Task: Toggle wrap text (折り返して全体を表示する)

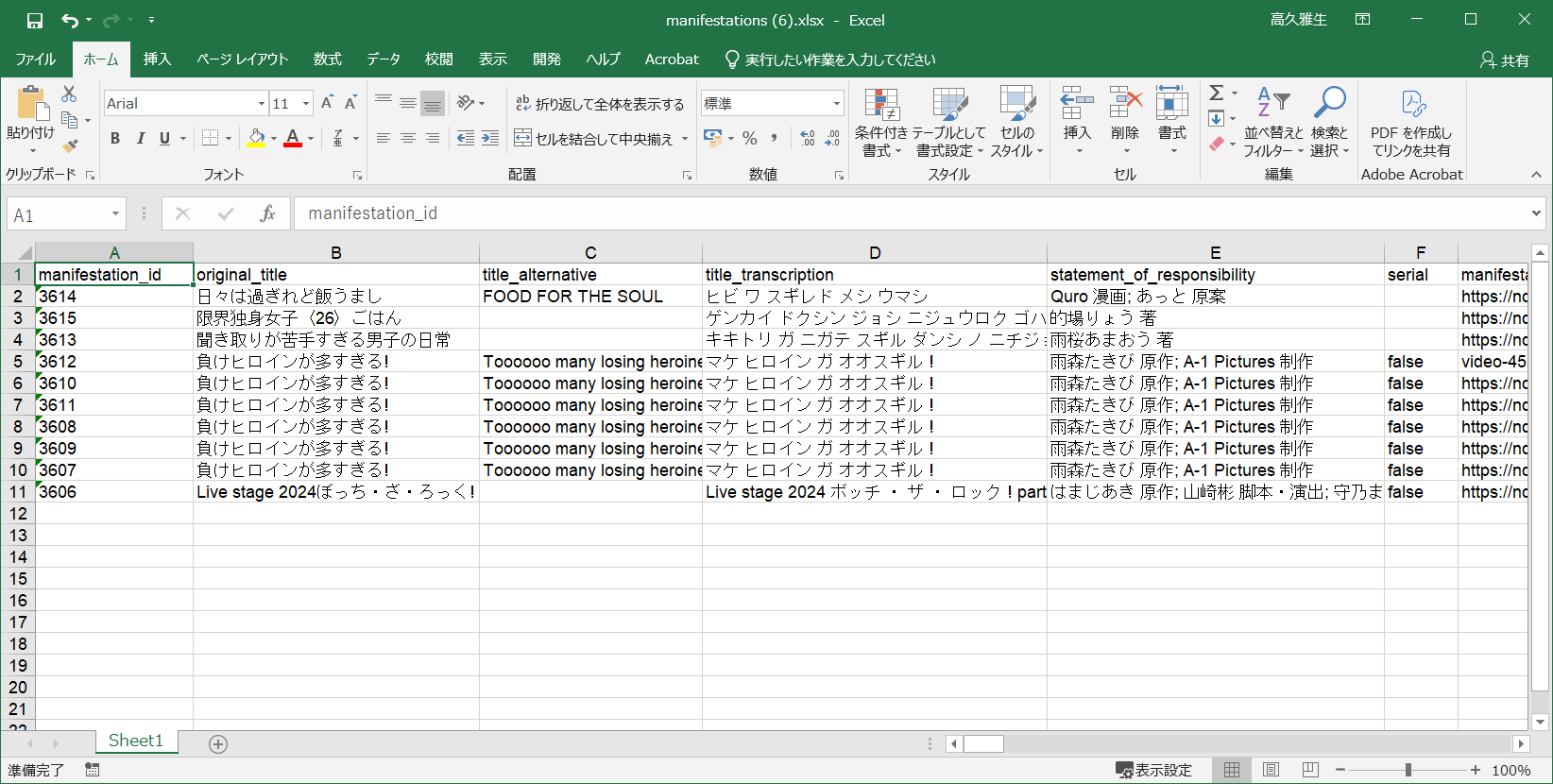Action: click(600, 103)
